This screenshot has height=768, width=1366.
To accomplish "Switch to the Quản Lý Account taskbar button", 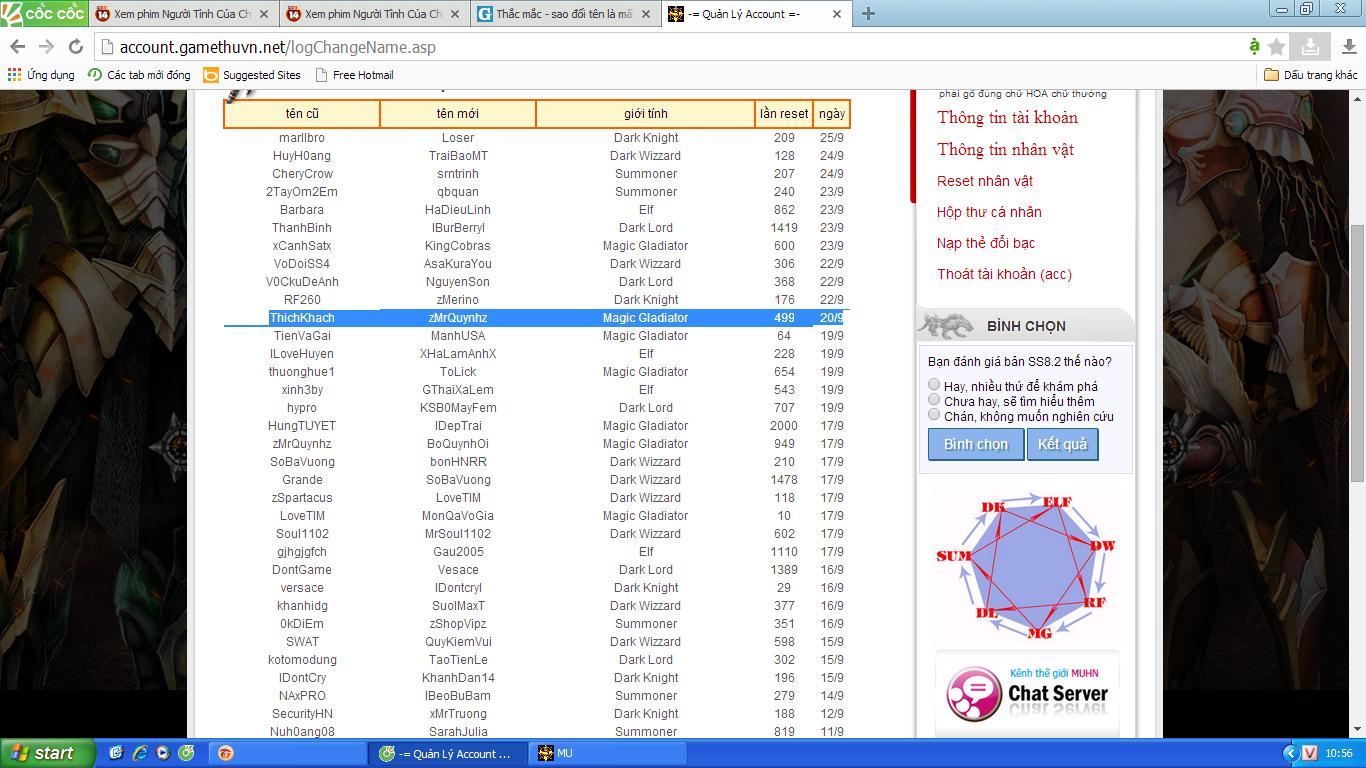I will 448,753.
